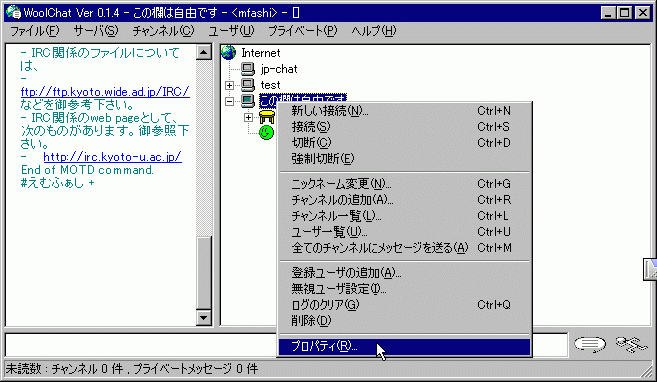
Task: Choose ユーザ一覧(U)... menu entry
Action: pyautogui.click(x=404, y=232)
